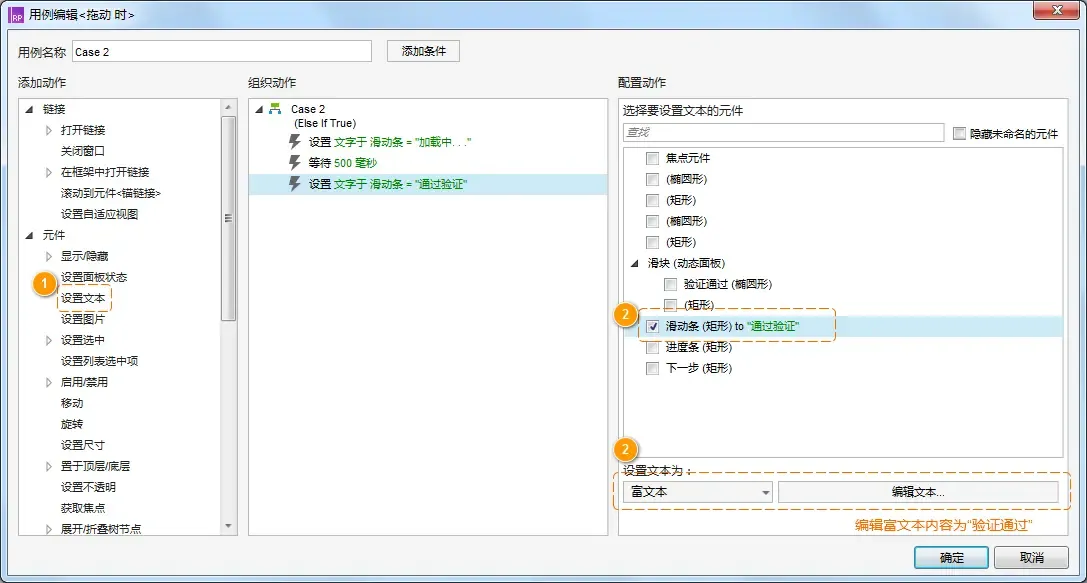Click the 确定 button to confirm

tap(950, 558)
